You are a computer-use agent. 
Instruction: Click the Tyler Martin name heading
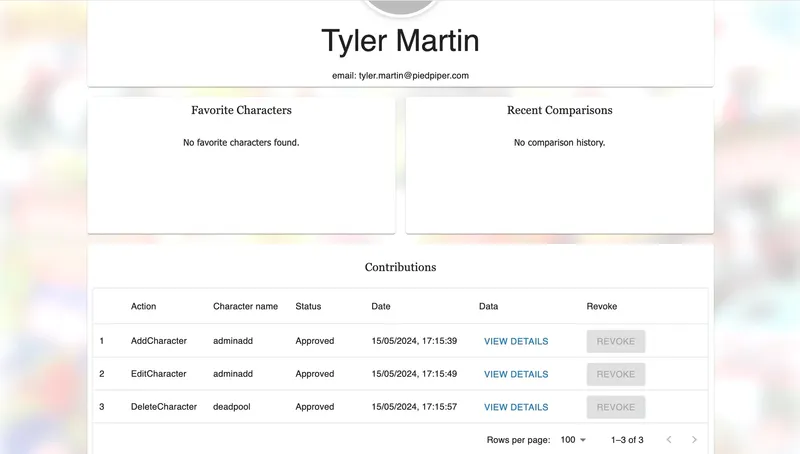(x=401, y=41)
